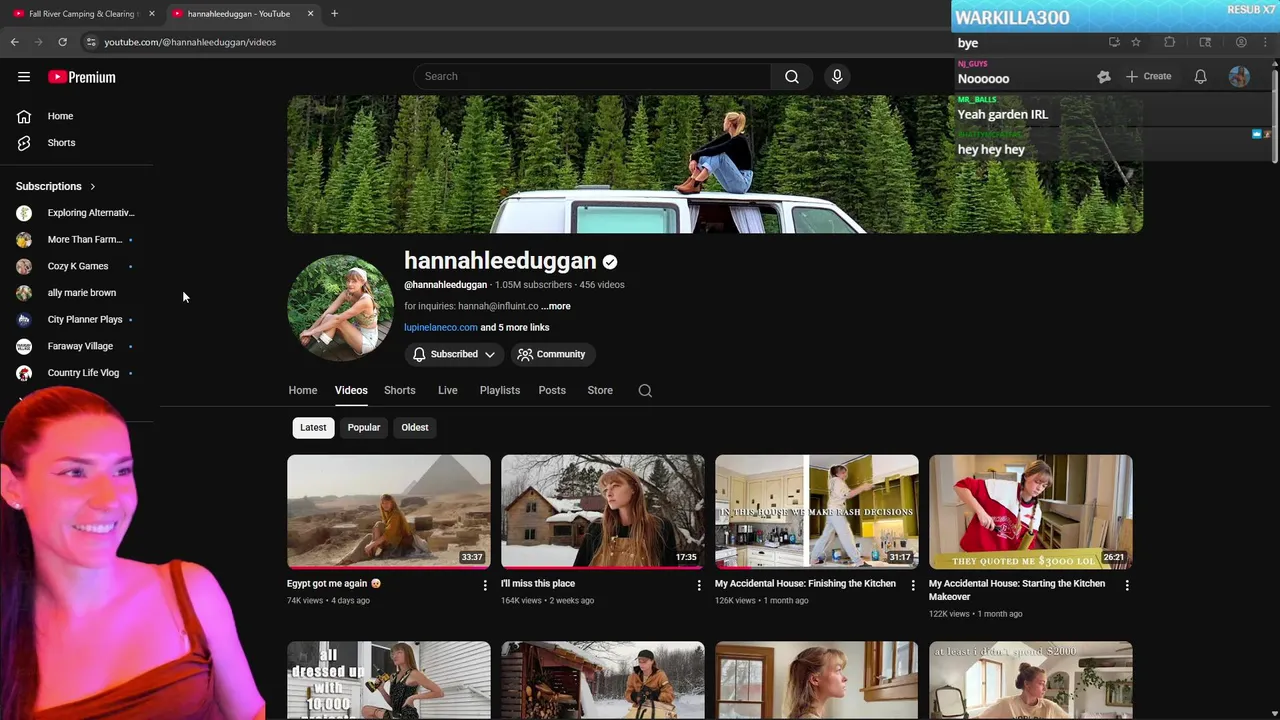Image resolution: width=1280 pixels, height=720 pixels.
Task: Click the Shorts icon in sidebar
Action: pos(24,143)
